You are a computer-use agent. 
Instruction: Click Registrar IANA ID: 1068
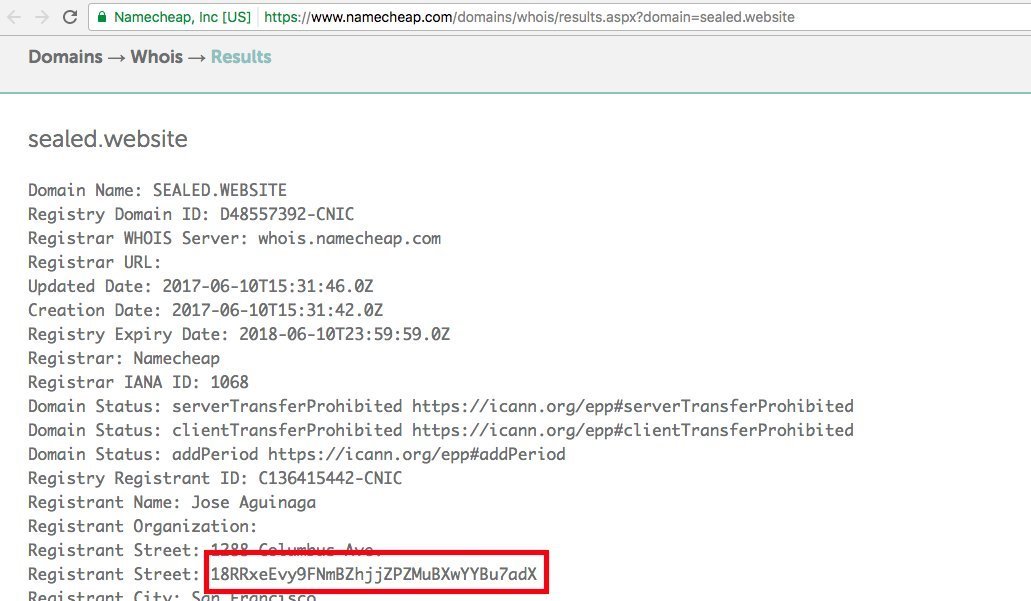(138, 382)
